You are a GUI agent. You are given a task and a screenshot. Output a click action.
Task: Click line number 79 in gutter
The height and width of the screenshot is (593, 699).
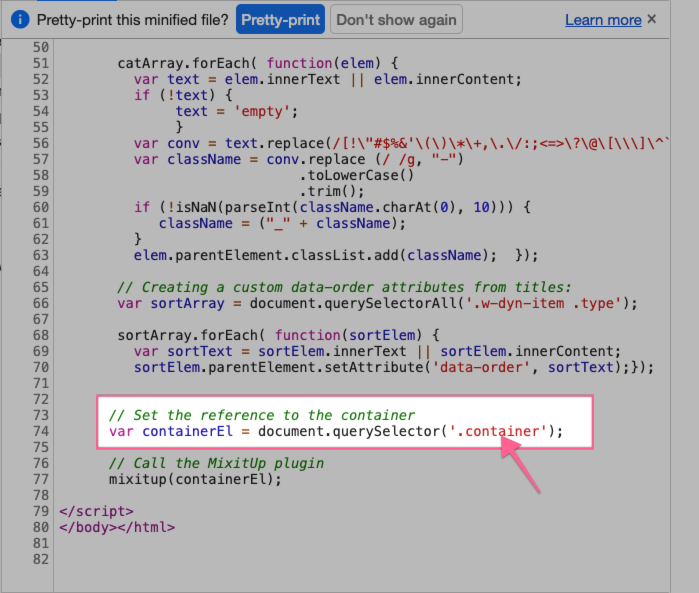pos(41,511)
